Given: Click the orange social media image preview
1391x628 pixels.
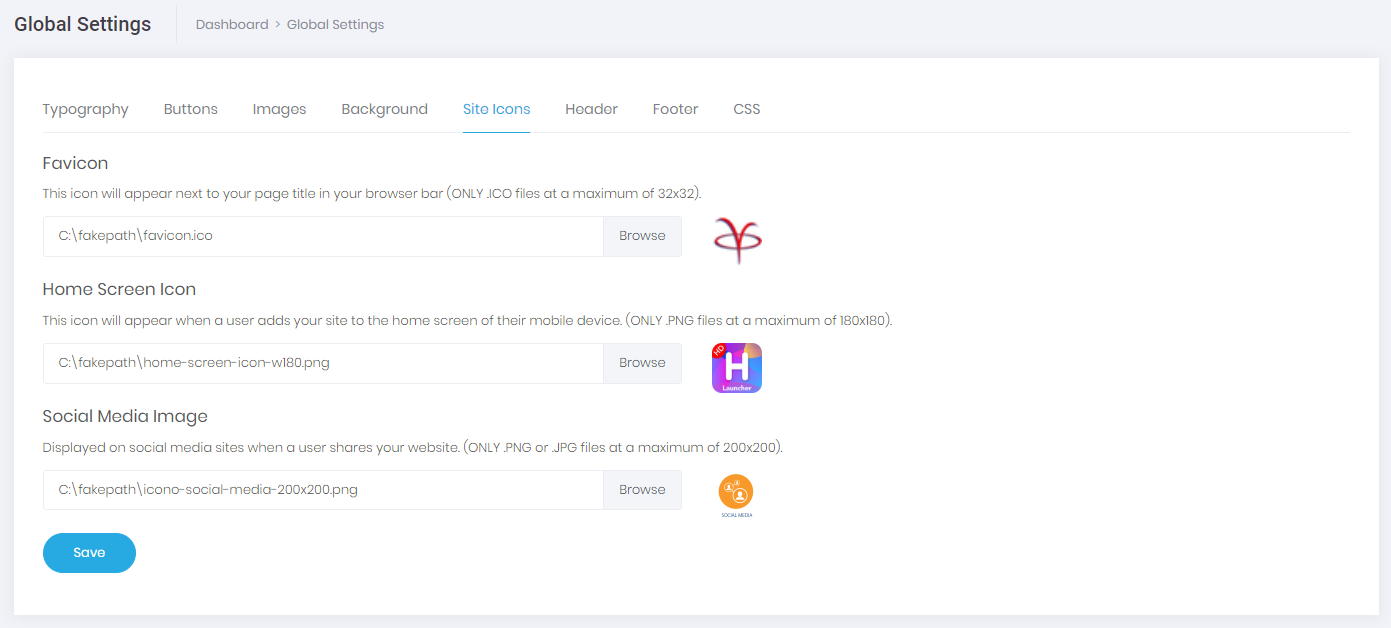Looking at the screenshot, I should tap(736, 496).
